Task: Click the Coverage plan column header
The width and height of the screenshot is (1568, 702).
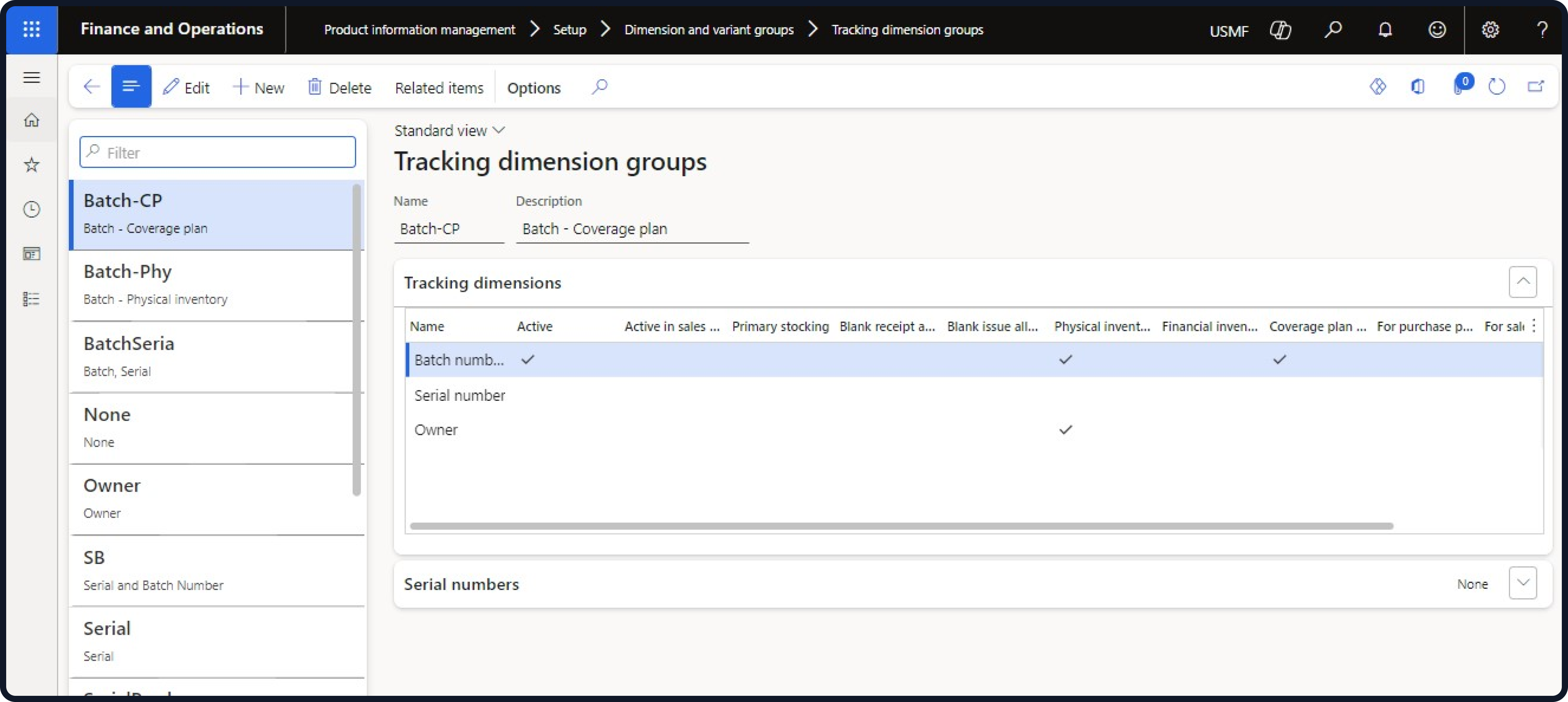Action: (1317, 326)
